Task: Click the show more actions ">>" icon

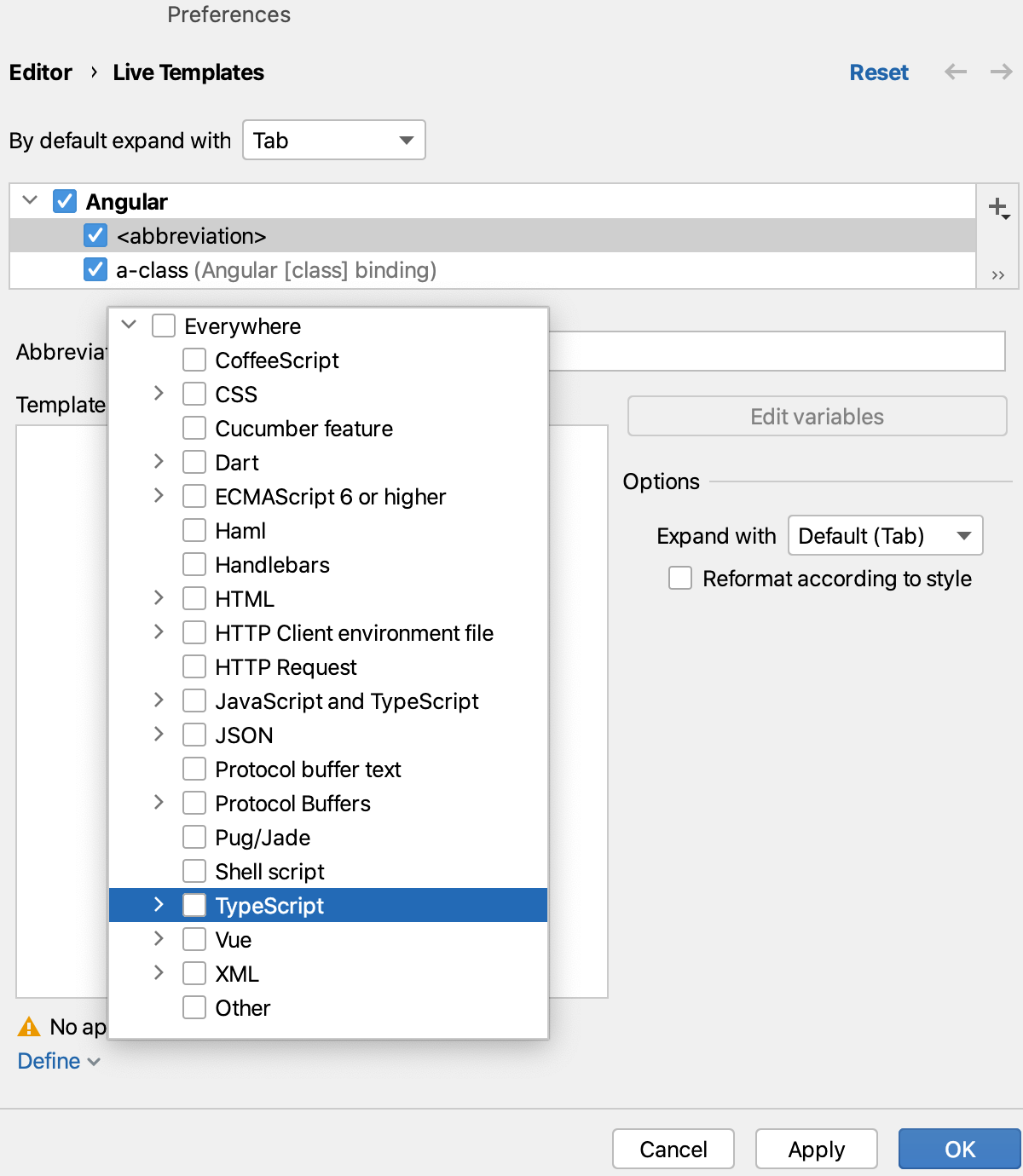Action: (x=997, y=274)
